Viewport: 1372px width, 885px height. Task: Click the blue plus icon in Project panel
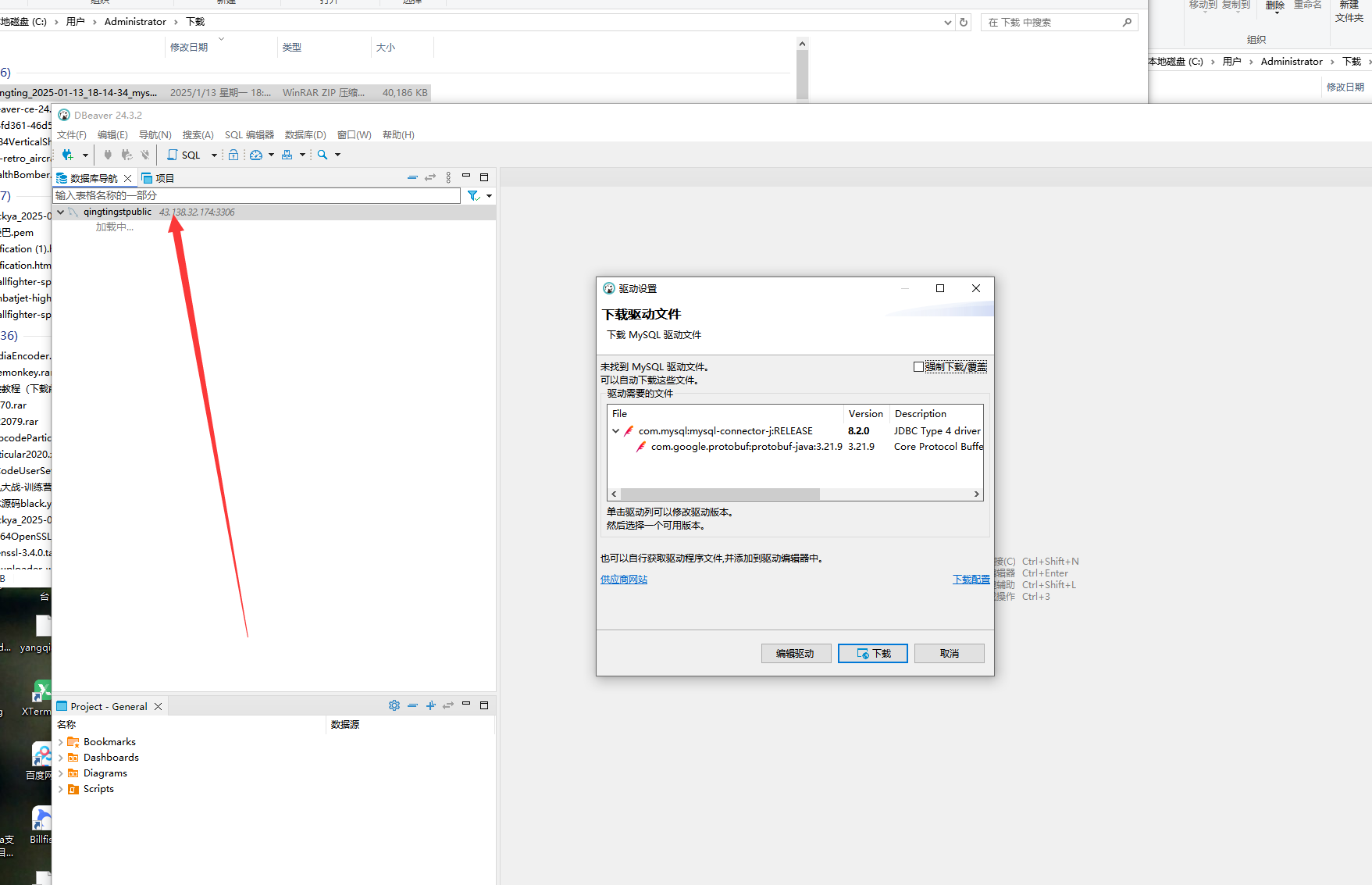click(430, 705)
